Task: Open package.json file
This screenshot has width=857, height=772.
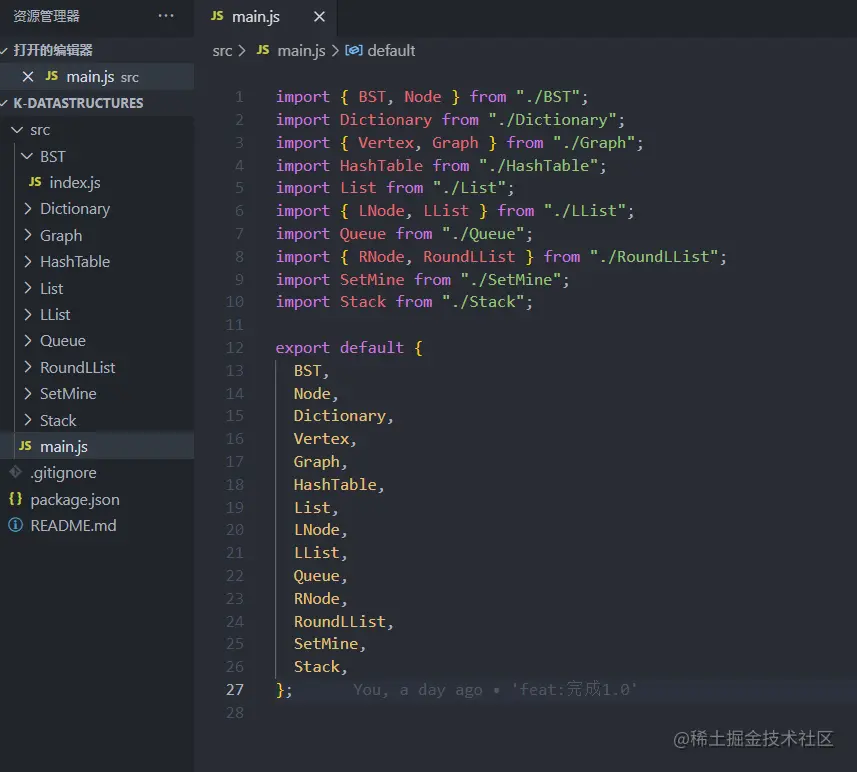Action: point(75,499)
